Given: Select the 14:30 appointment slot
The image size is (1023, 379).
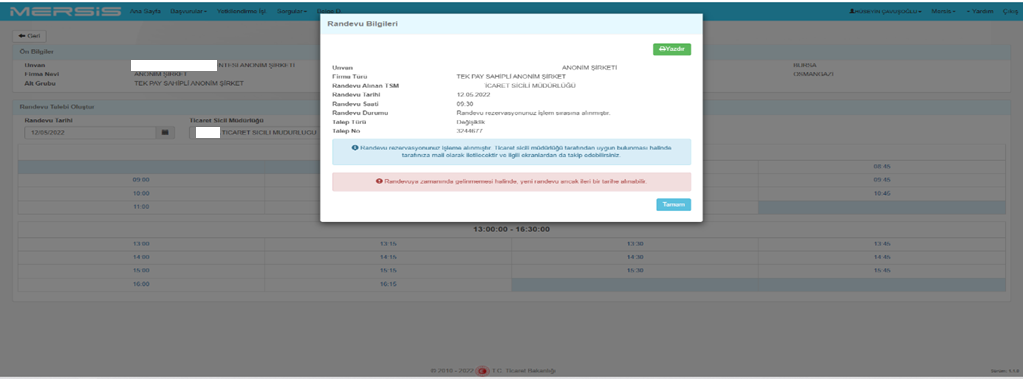Looking at the screenshot, I should click(x=635, y=258).
